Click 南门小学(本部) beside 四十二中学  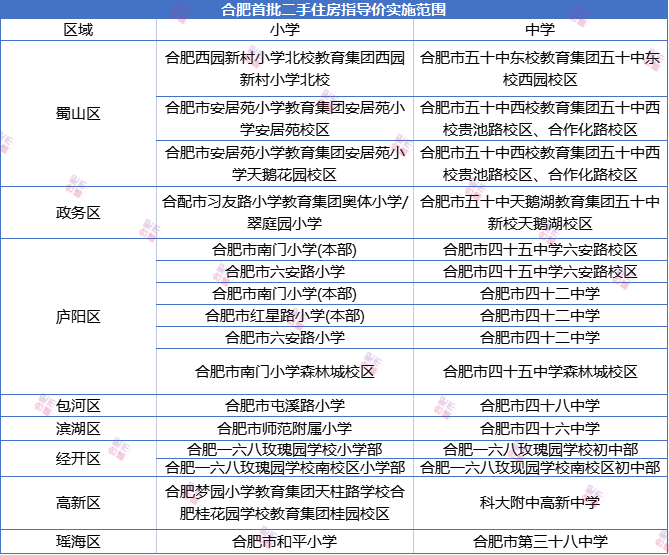(x=285, y=293)
